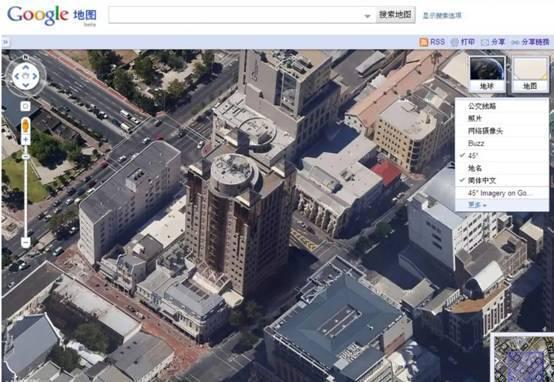554x382 pixels.
Task: Pan the map left with the compass arrow
Action: click(16, 76)
